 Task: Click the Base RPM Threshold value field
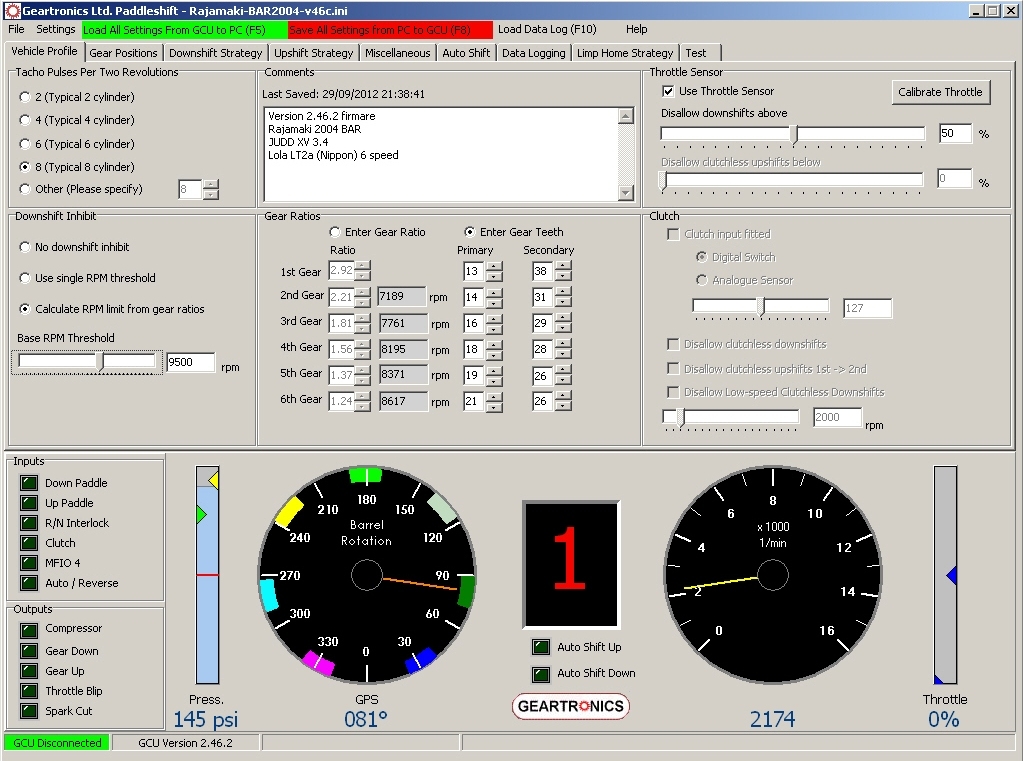[x=190, y=363]
